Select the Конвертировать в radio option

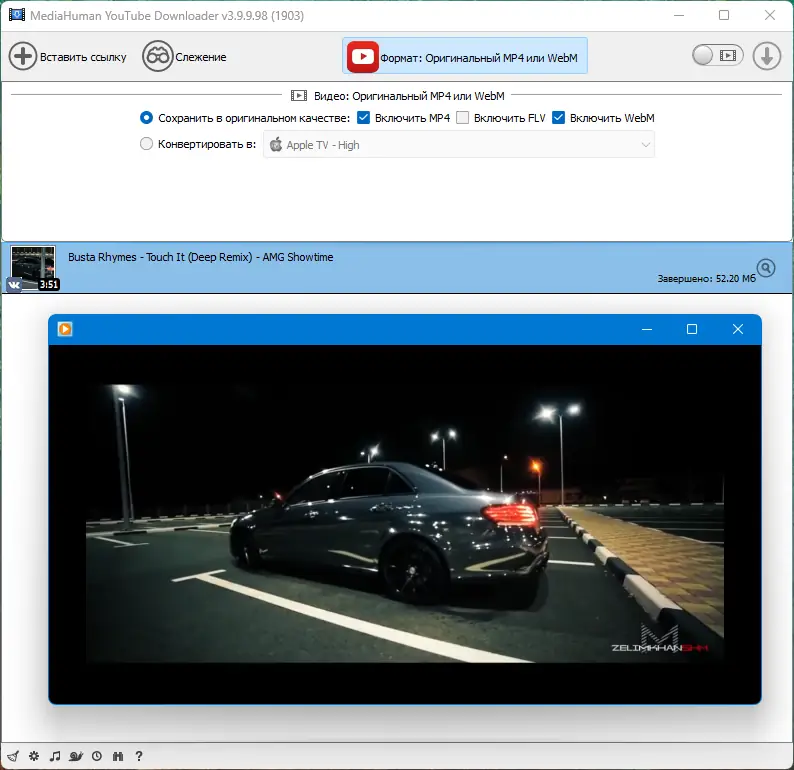coord(146,144)
